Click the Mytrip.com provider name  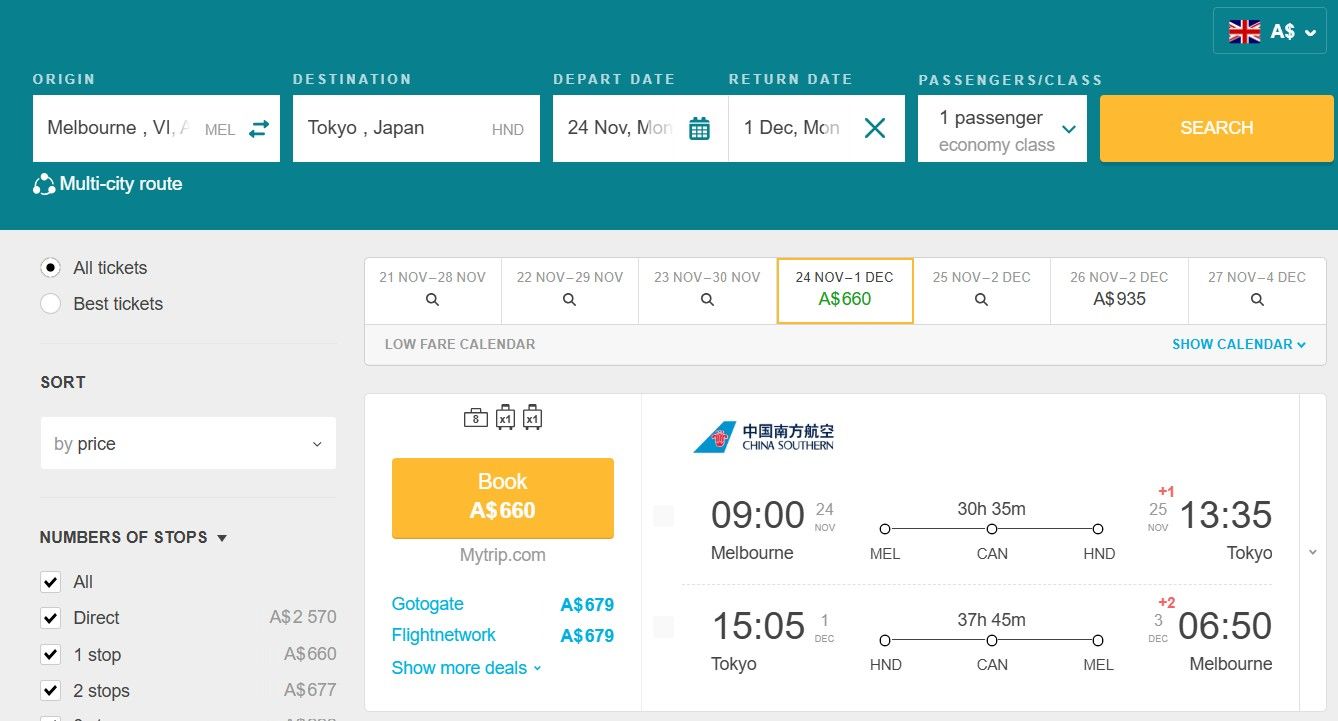(x=503, y=555)
